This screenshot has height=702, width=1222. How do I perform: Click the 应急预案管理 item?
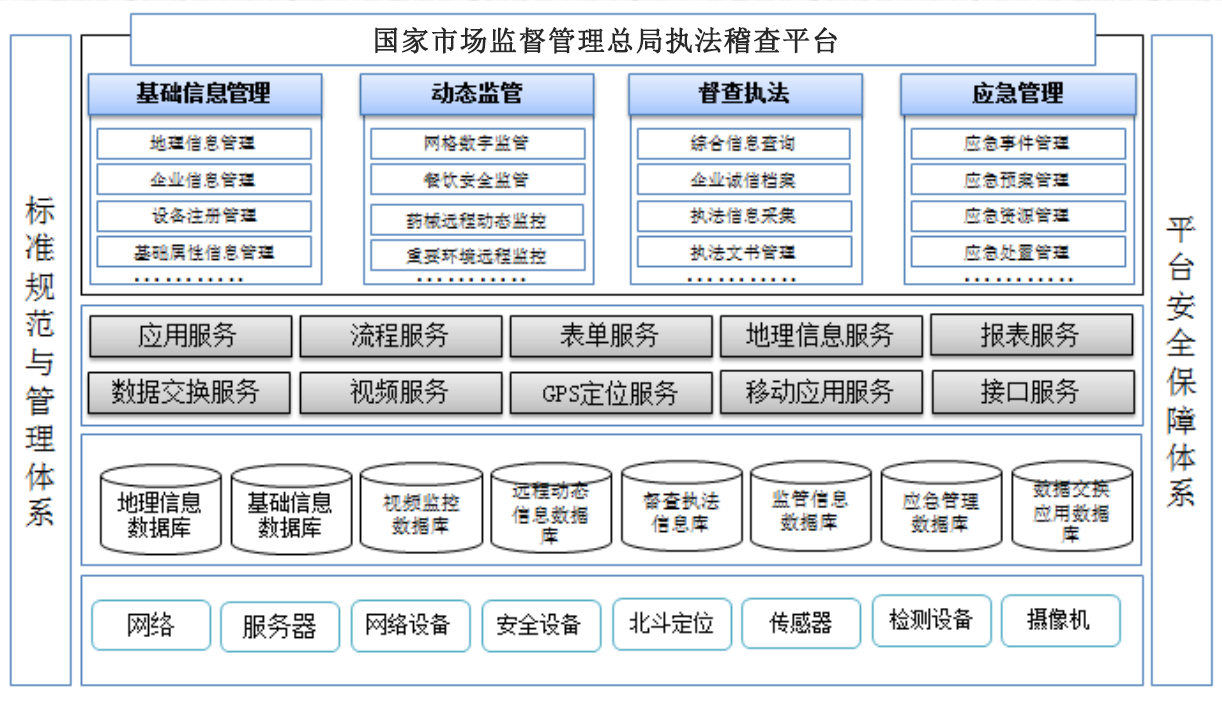pos(1018,180)
